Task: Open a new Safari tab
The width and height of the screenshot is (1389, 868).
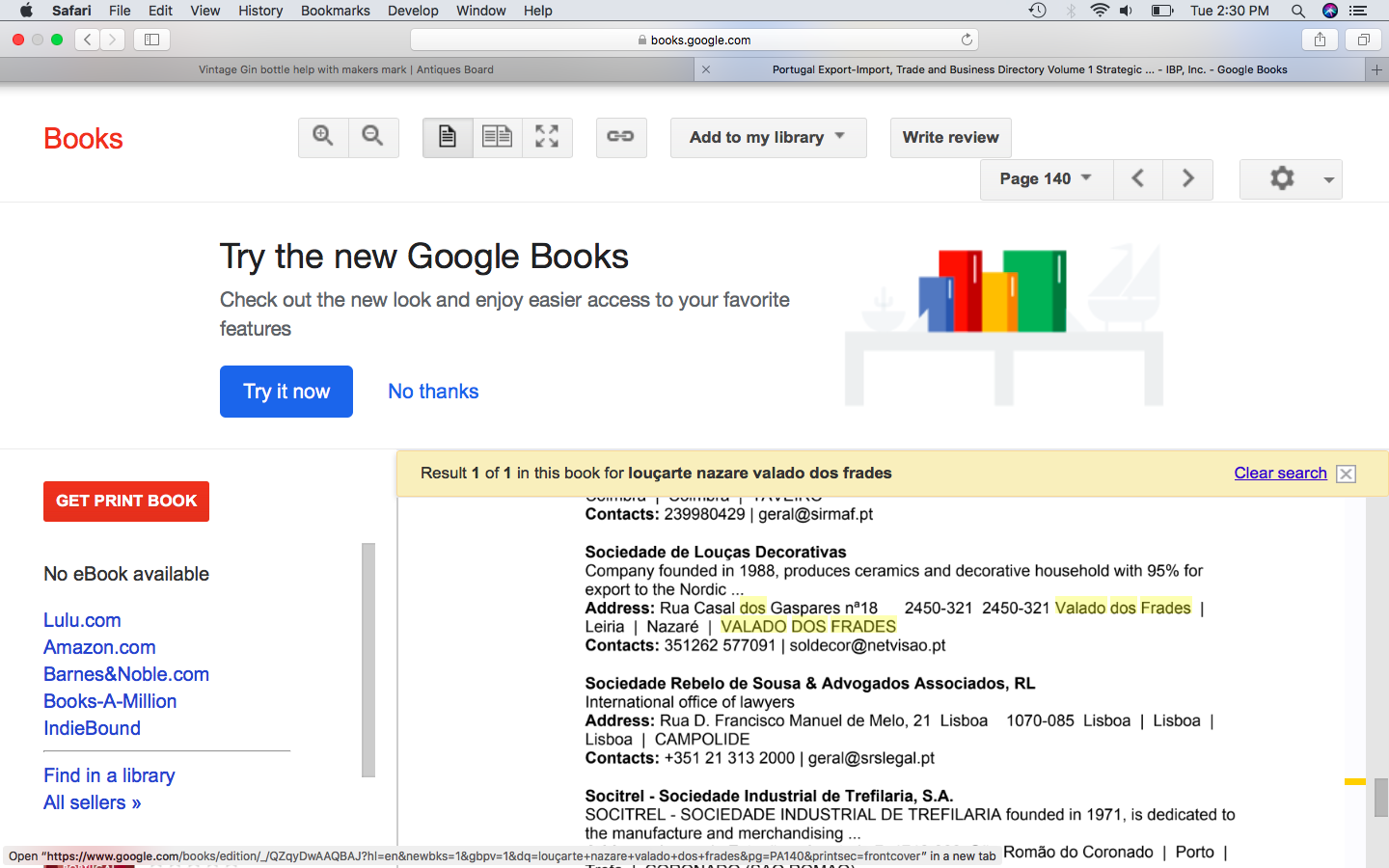Action: 1377,69
